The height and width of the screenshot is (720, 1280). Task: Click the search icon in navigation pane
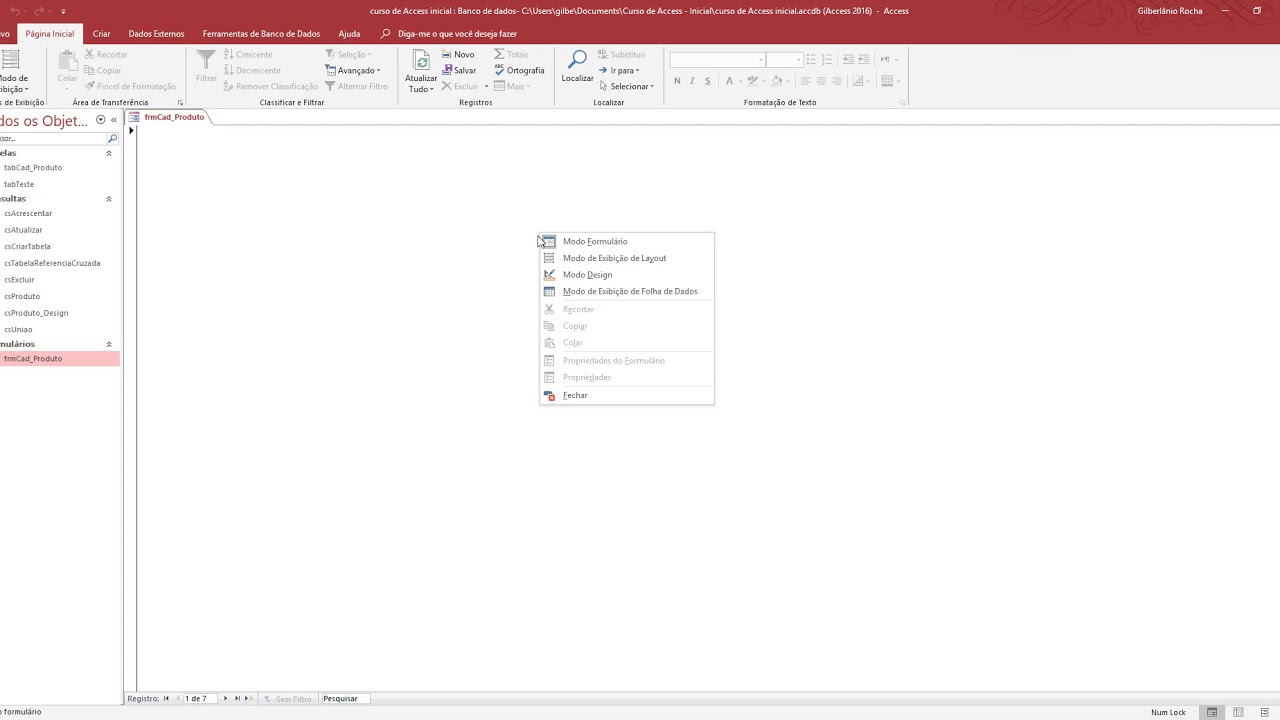tap(112, 138)
